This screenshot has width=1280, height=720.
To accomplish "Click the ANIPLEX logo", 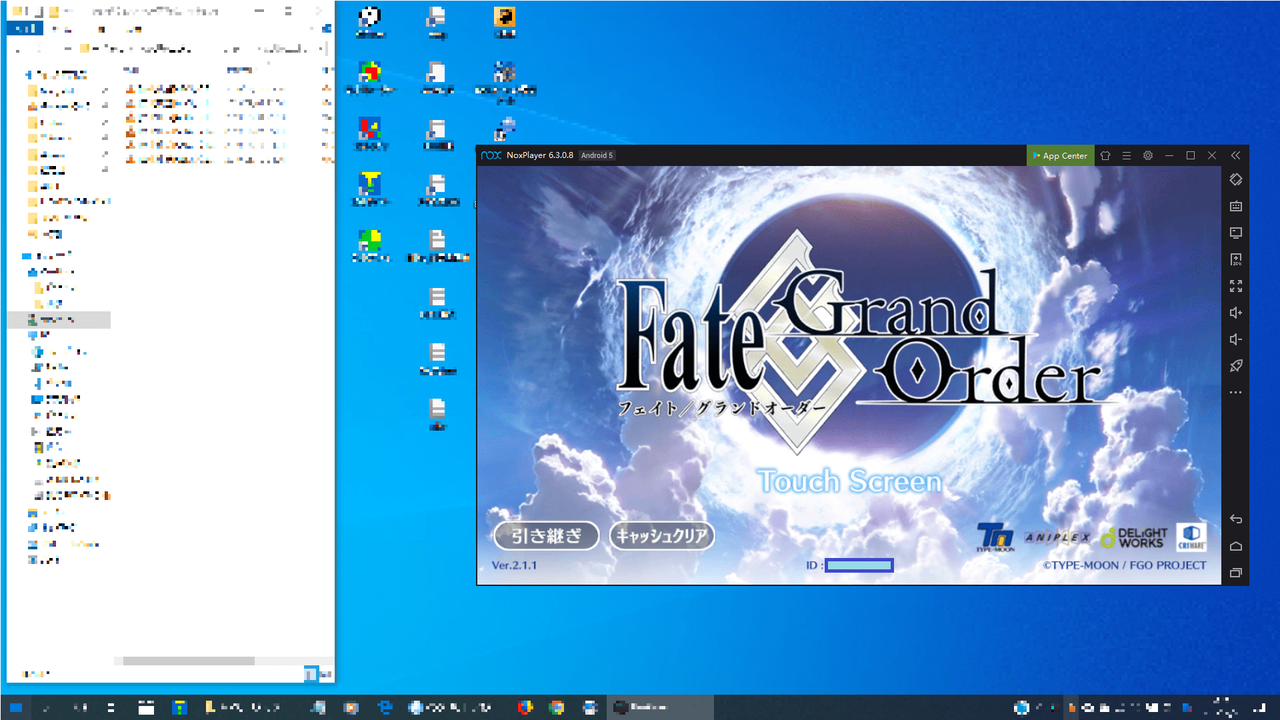I will click(x=1057, y=538).
